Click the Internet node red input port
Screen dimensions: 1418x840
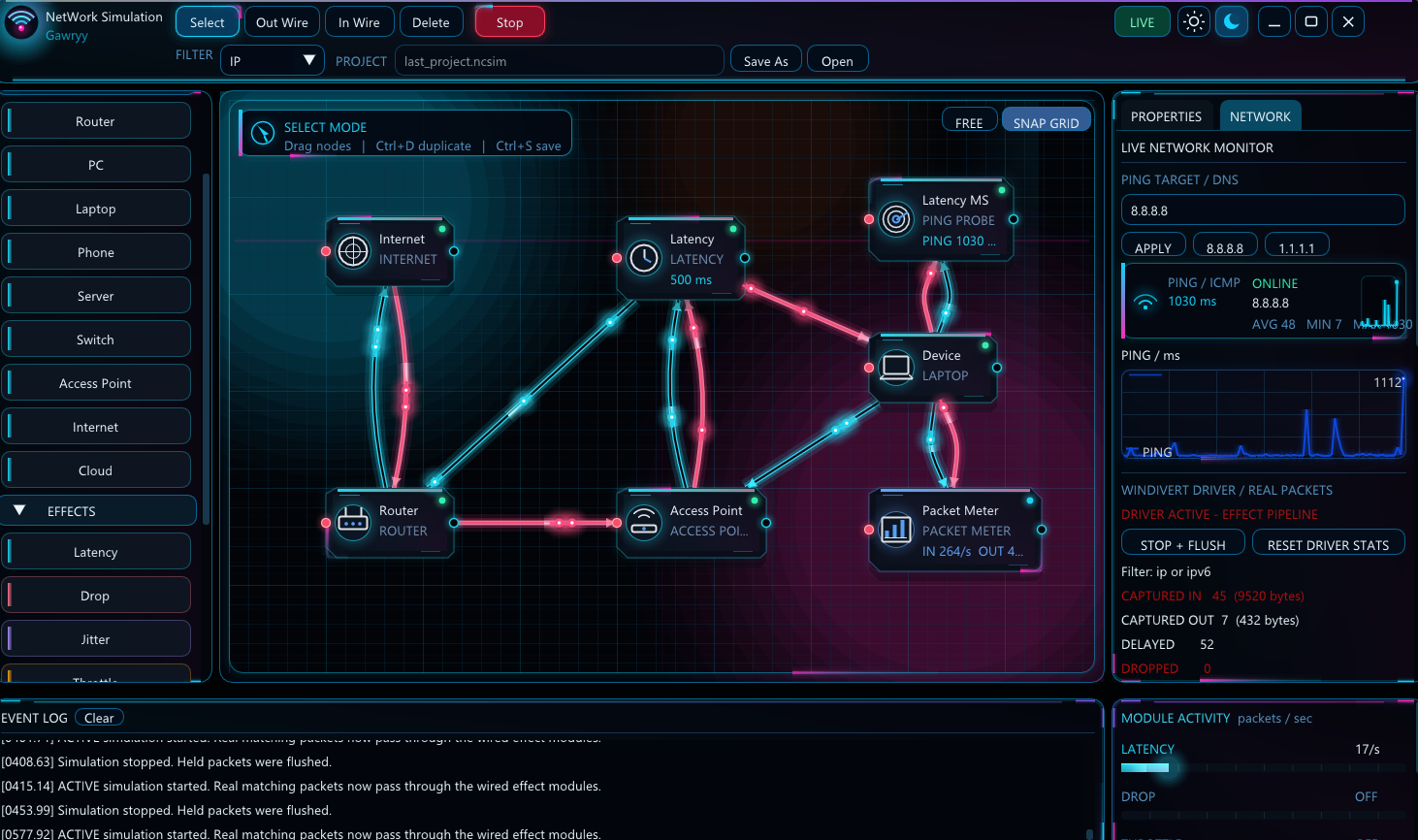tap(326, 251)
